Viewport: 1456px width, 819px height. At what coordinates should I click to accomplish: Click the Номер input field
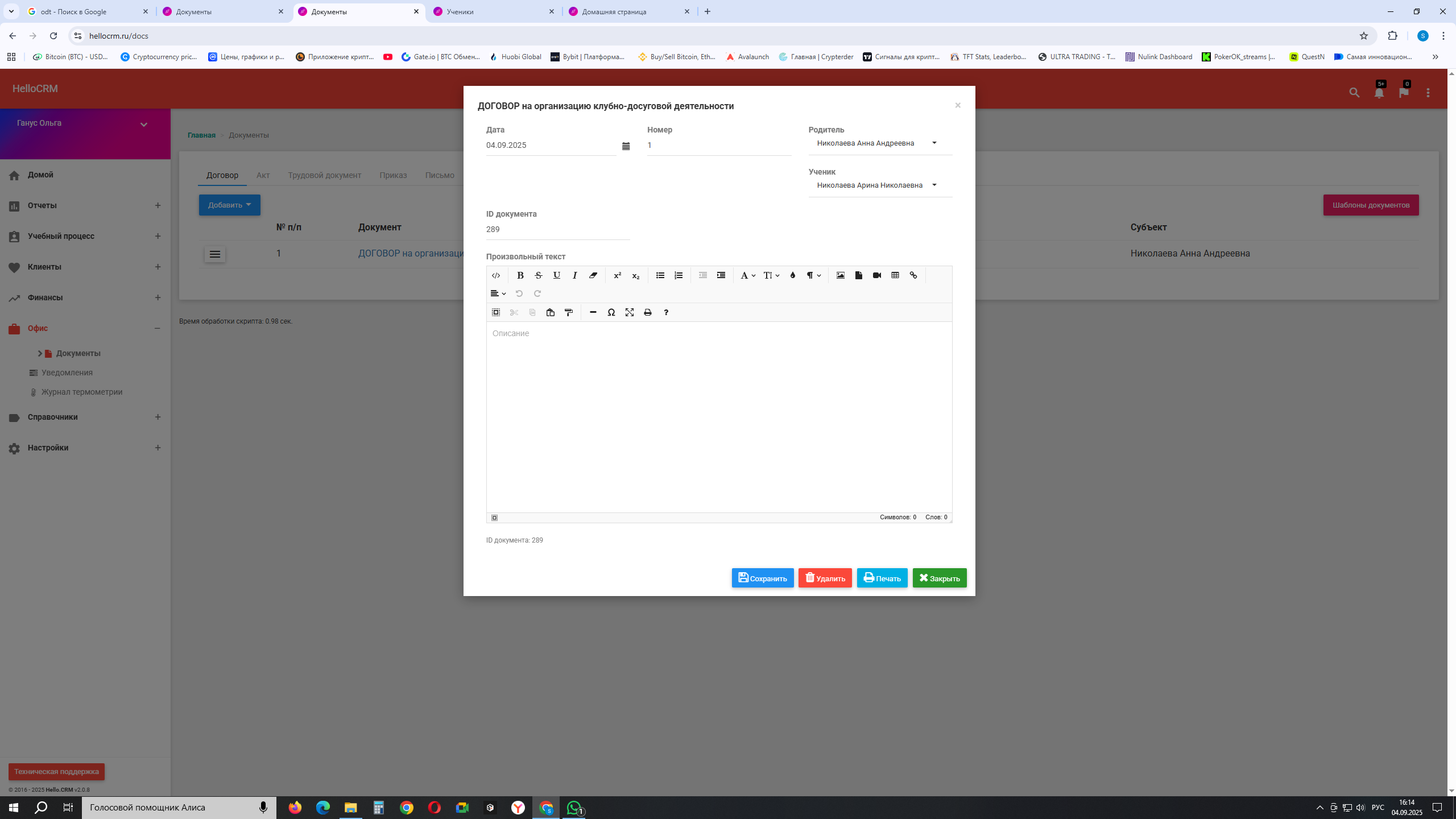click(x=718, y=146)
